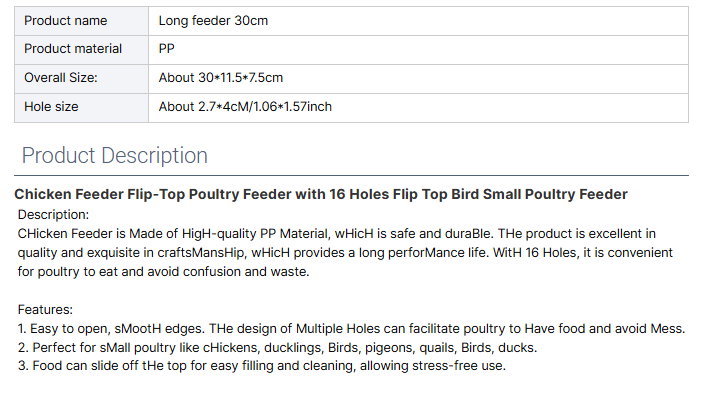
Task: Select the "Hole size" label cell
Action: click(x=51, y=106)
